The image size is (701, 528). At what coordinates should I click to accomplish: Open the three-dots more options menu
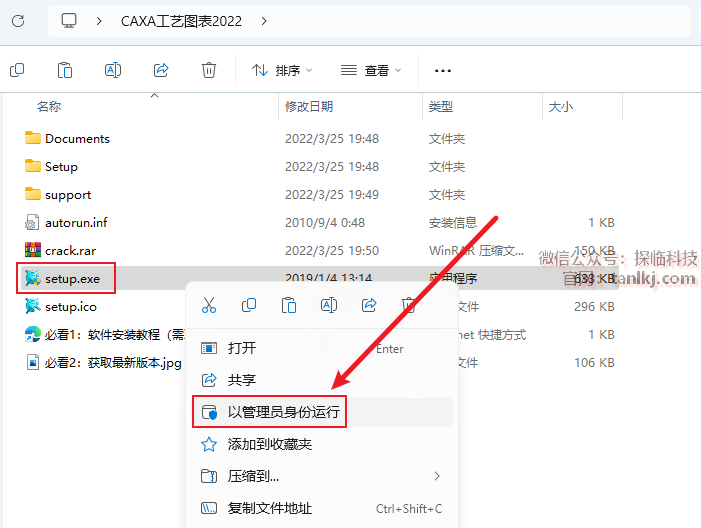click(443, 71)
